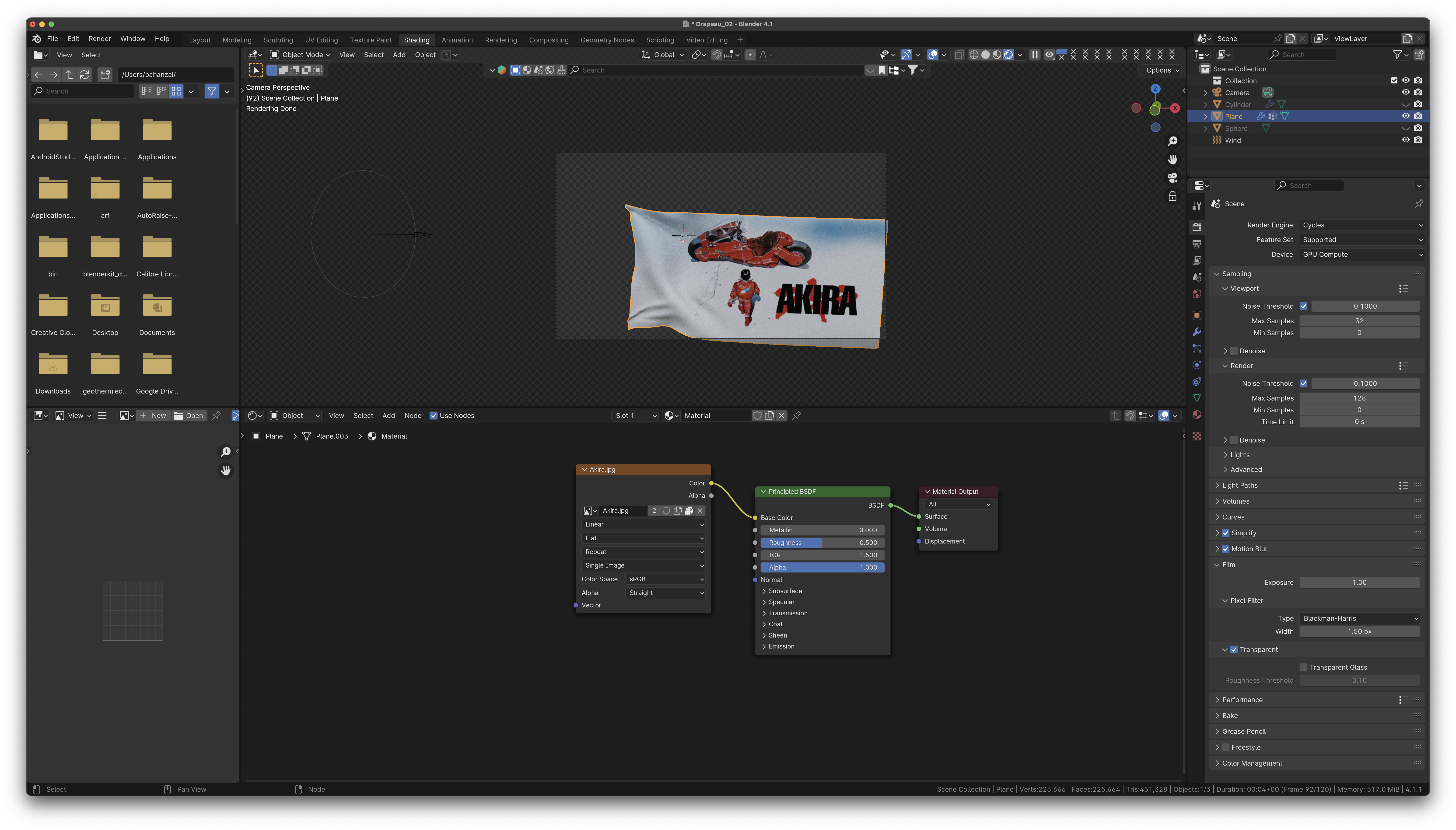
Task: Click the Film Exposure slider
Action: (1359, 582)
